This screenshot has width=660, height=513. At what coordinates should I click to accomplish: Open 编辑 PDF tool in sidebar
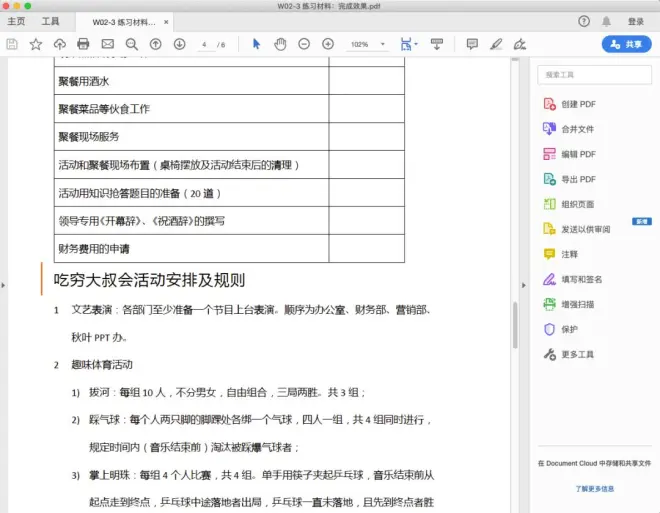pyautogui.click(x=577, y=154)
